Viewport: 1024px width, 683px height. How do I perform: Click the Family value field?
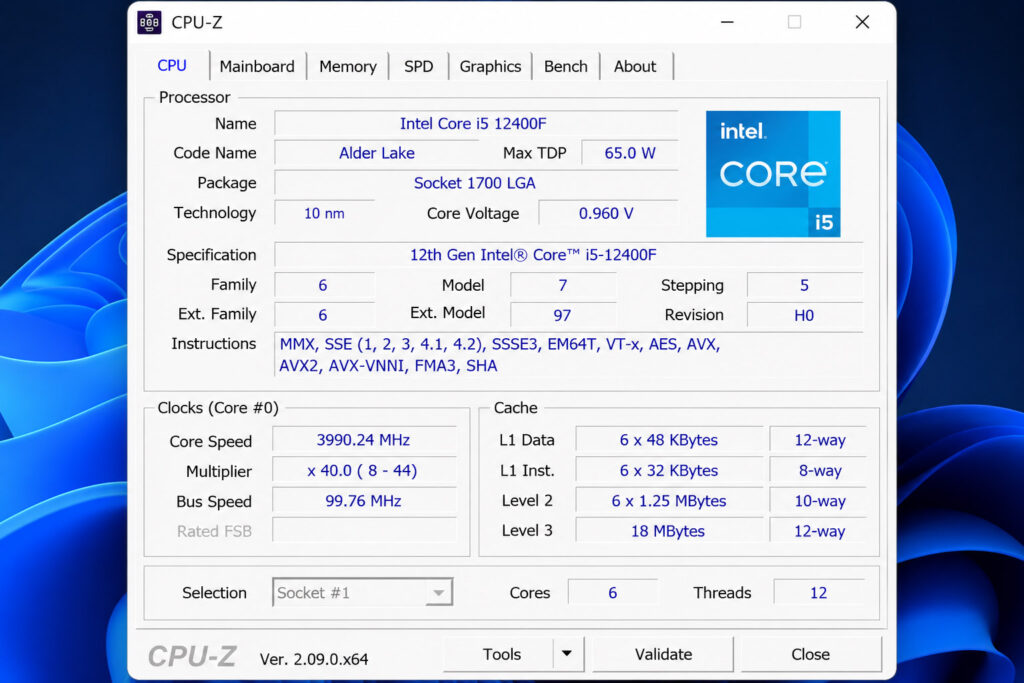coord(325,285)
